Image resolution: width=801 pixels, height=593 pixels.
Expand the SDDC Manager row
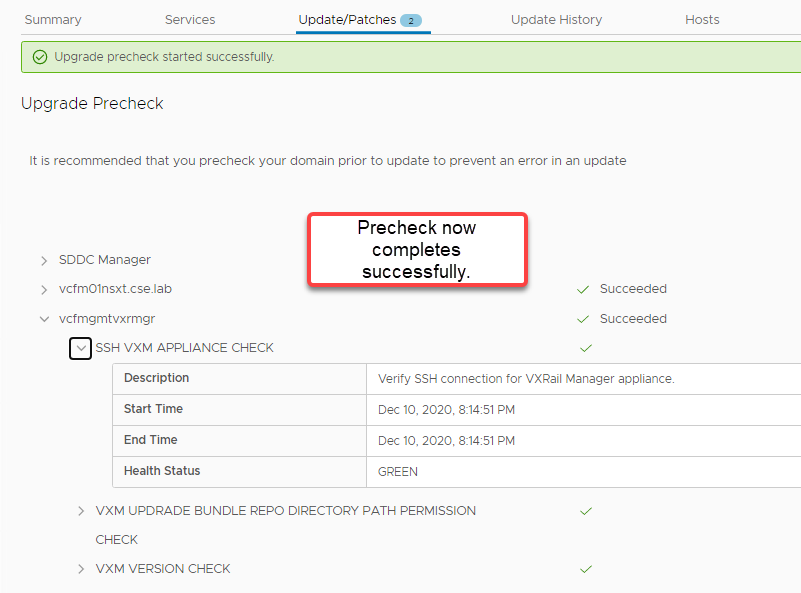[x=44, y=260]
